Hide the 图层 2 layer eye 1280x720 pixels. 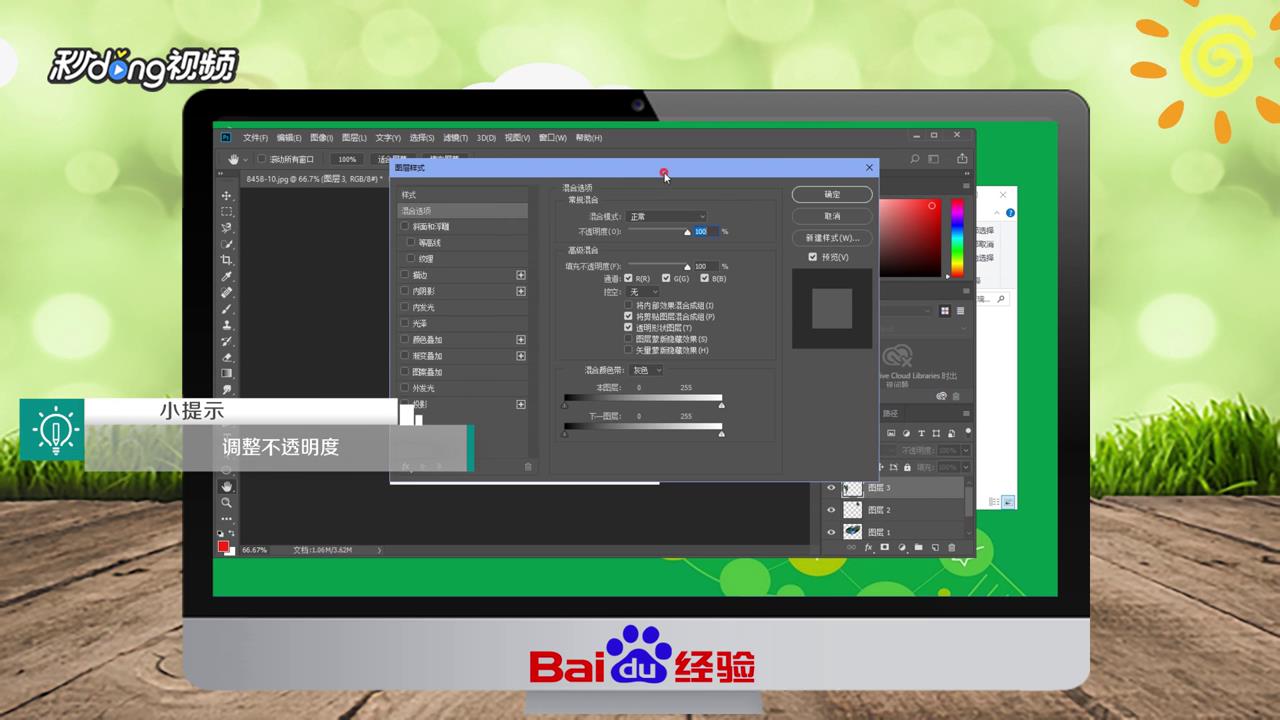click(830, 510)
